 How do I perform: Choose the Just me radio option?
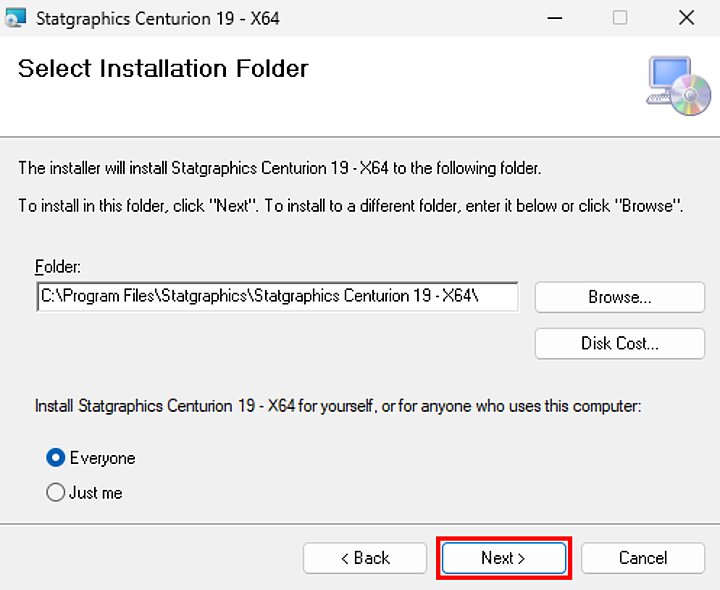pos(56,493)
